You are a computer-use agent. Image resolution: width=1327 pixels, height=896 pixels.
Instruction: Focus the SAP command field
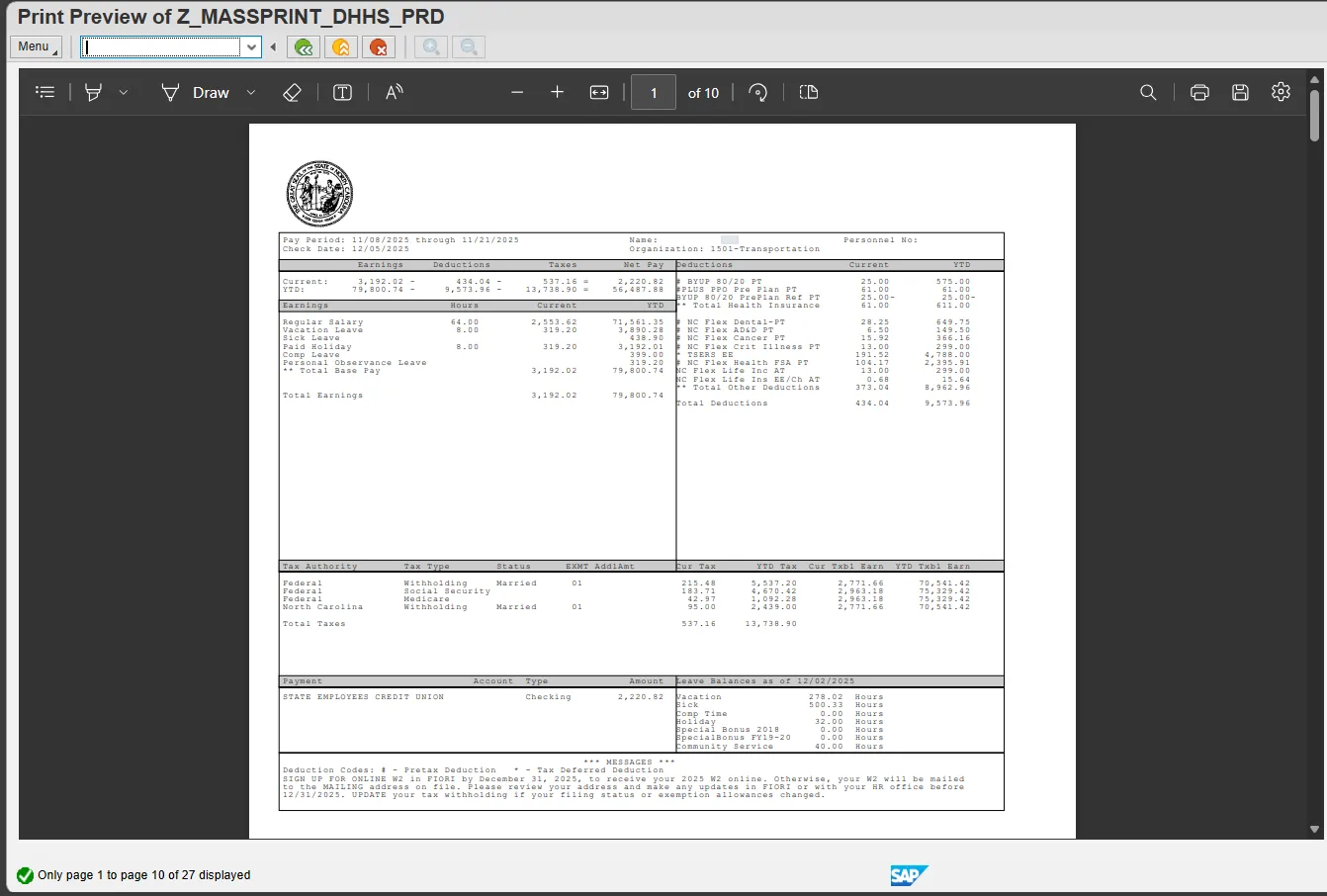(161, 46)
